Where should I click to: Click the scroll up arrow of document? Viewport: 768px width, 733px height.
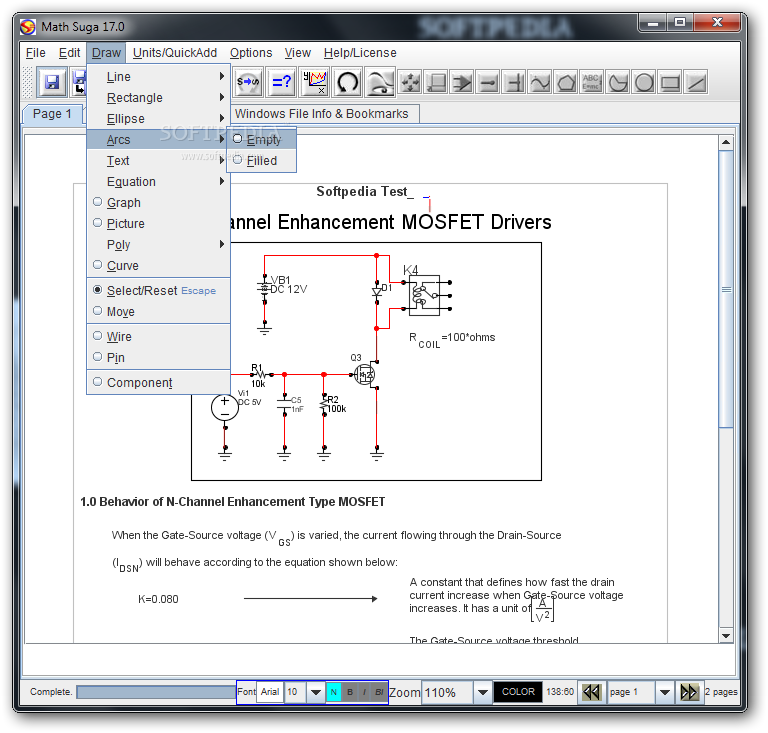(x=726, y=142)
